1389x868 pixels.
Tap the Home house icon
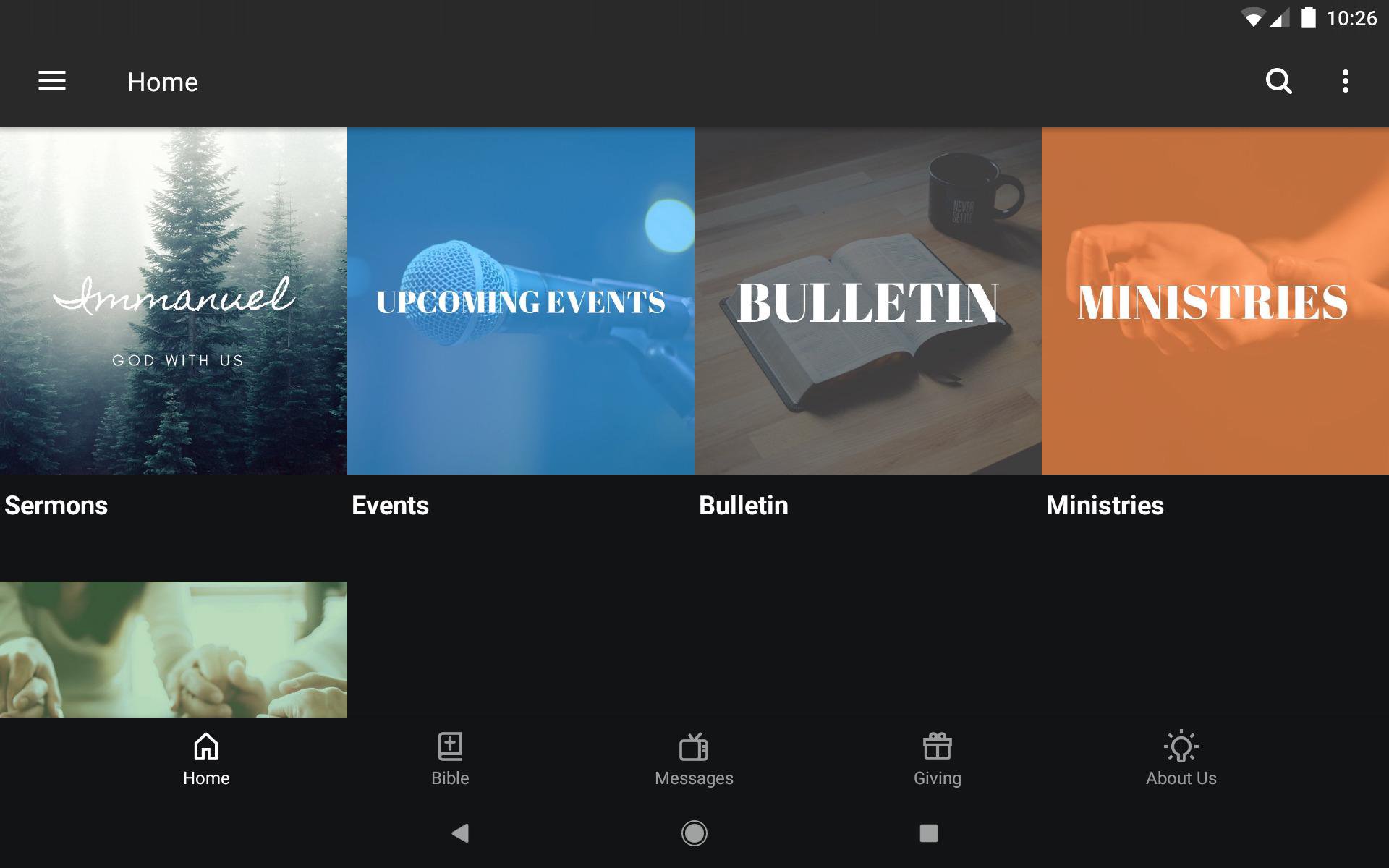[206, 746]
